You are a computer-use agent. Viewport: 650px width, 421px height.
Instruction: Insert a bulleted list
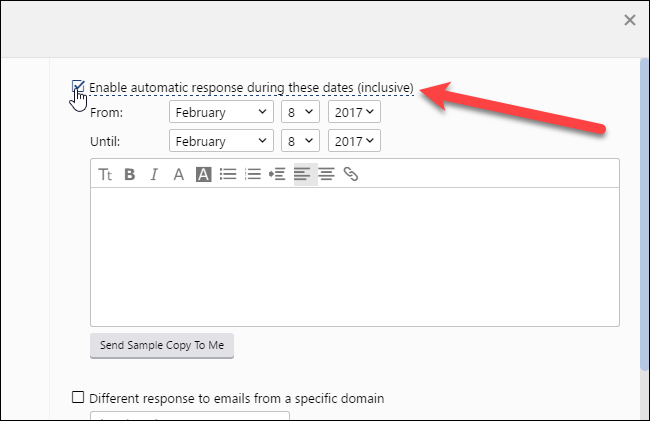[x=228, y=174]
